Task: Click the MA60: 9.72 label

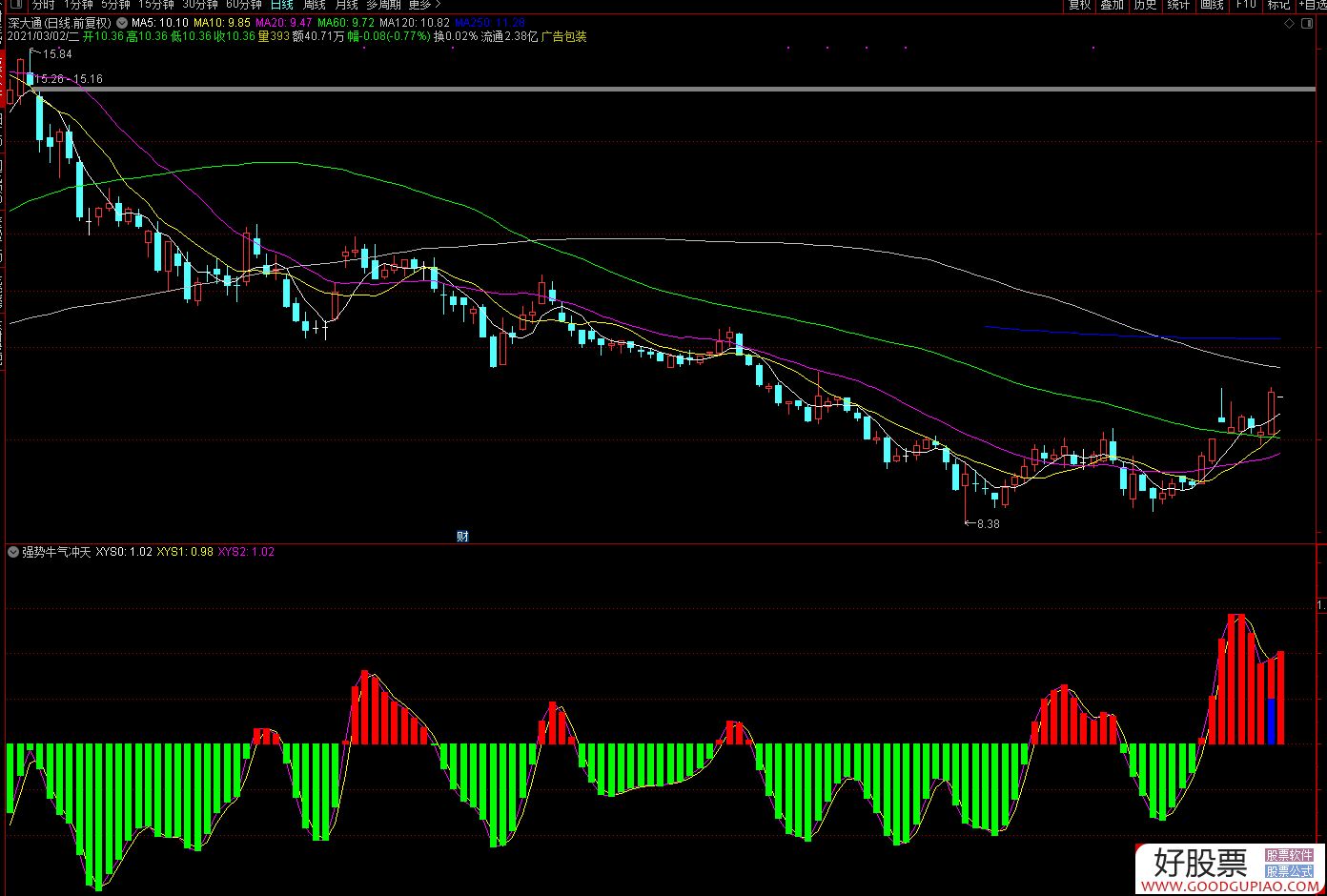Action: point(346,22)
